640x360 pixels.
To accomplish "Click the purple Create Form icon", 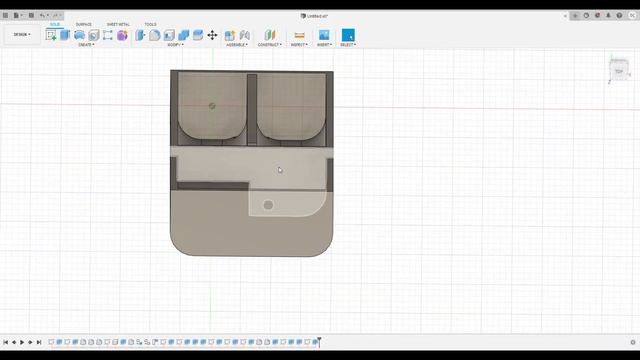I will [122, 35].
